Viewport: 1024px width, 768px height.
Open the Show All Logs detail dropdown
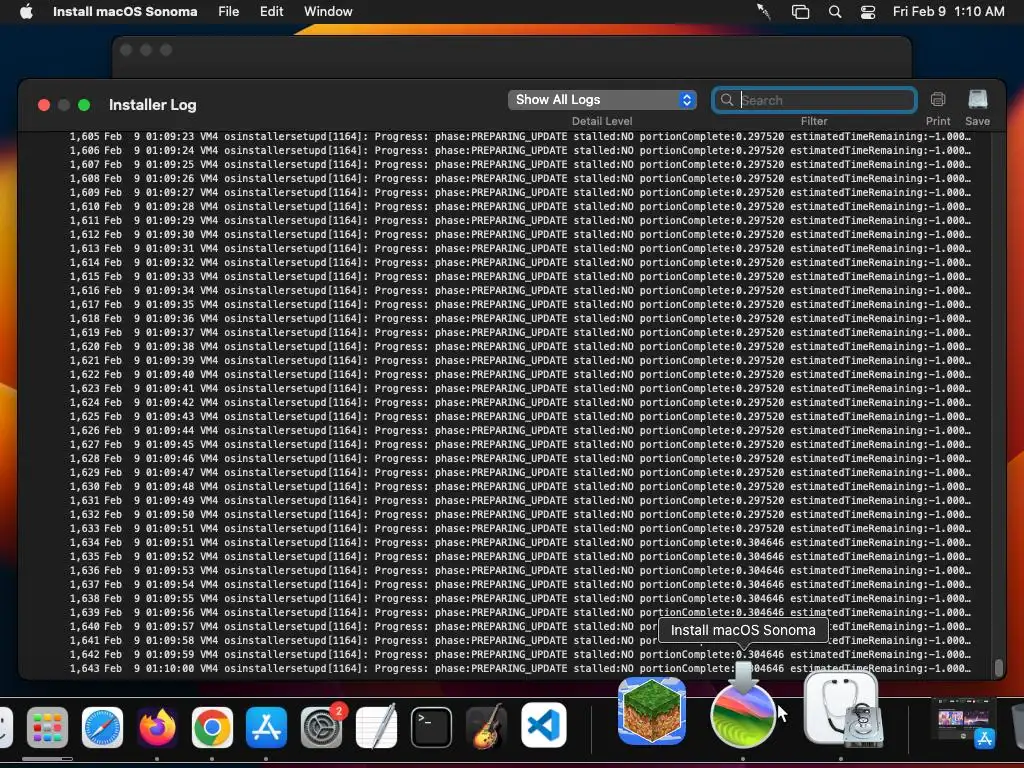tap(602, 99)
